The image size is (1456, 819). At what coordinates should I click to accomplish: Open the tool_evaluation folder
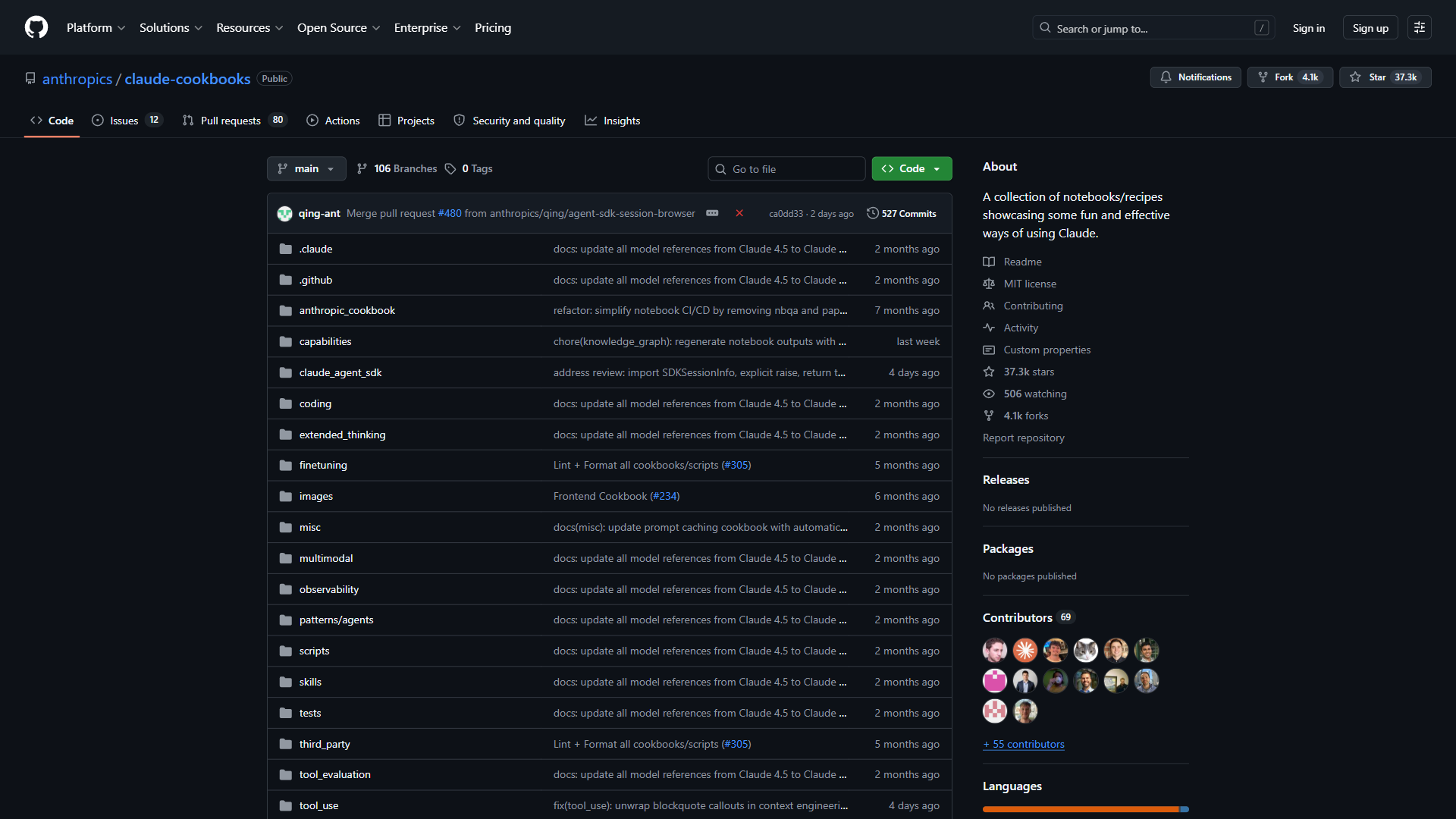coord(335,774)
